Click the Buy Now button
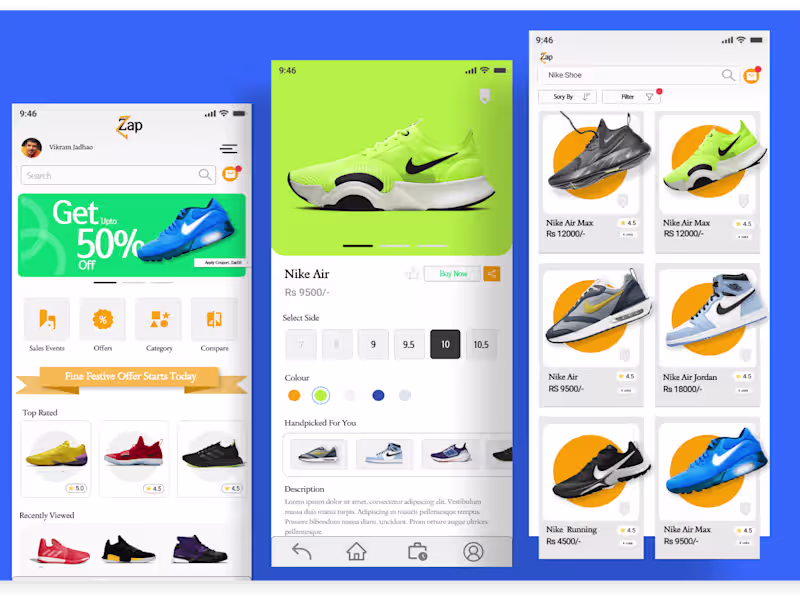Screen dimensions: 800x600 click(453, 274)
